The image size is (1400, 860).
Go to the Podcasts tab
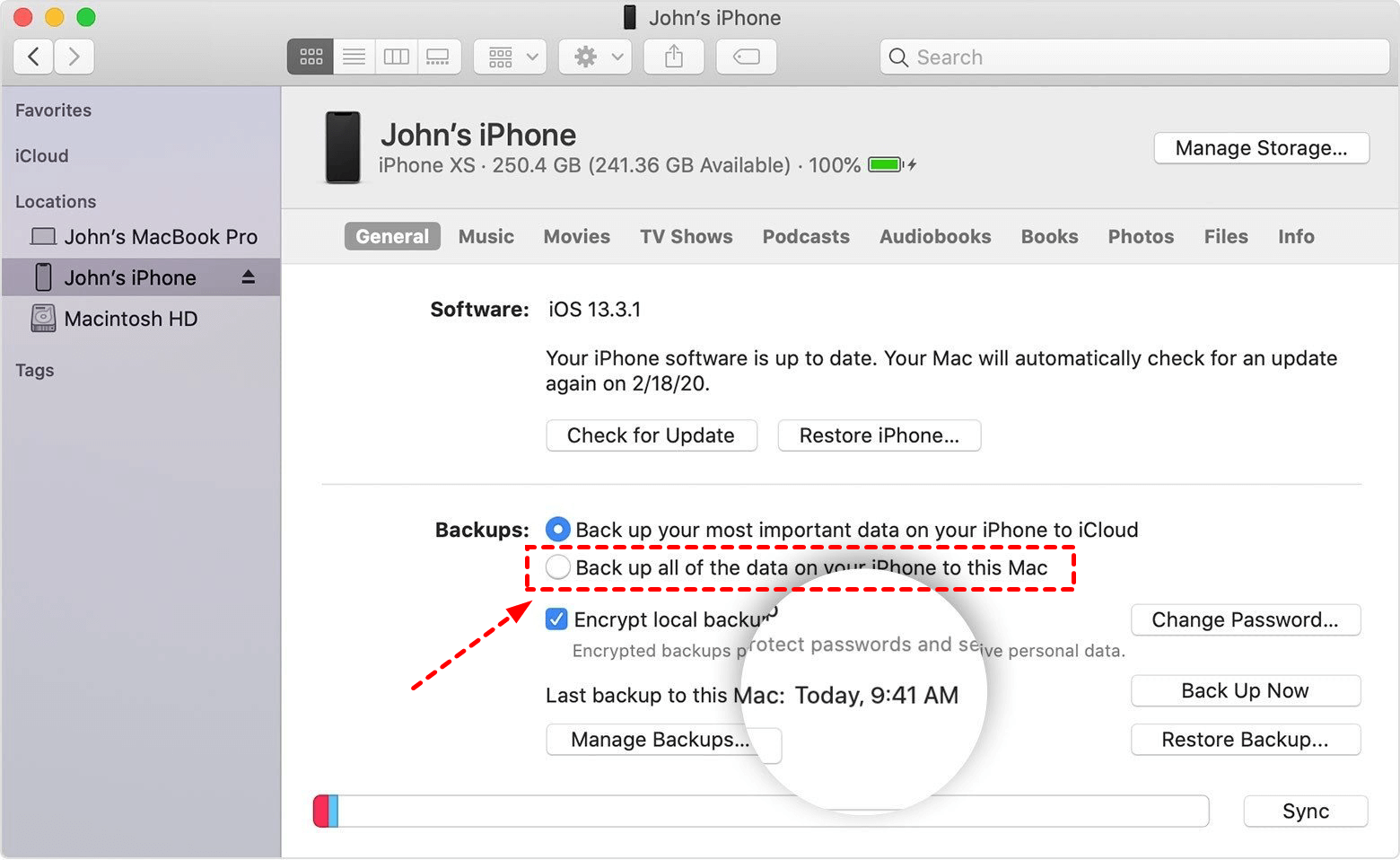tap(806, 236)
